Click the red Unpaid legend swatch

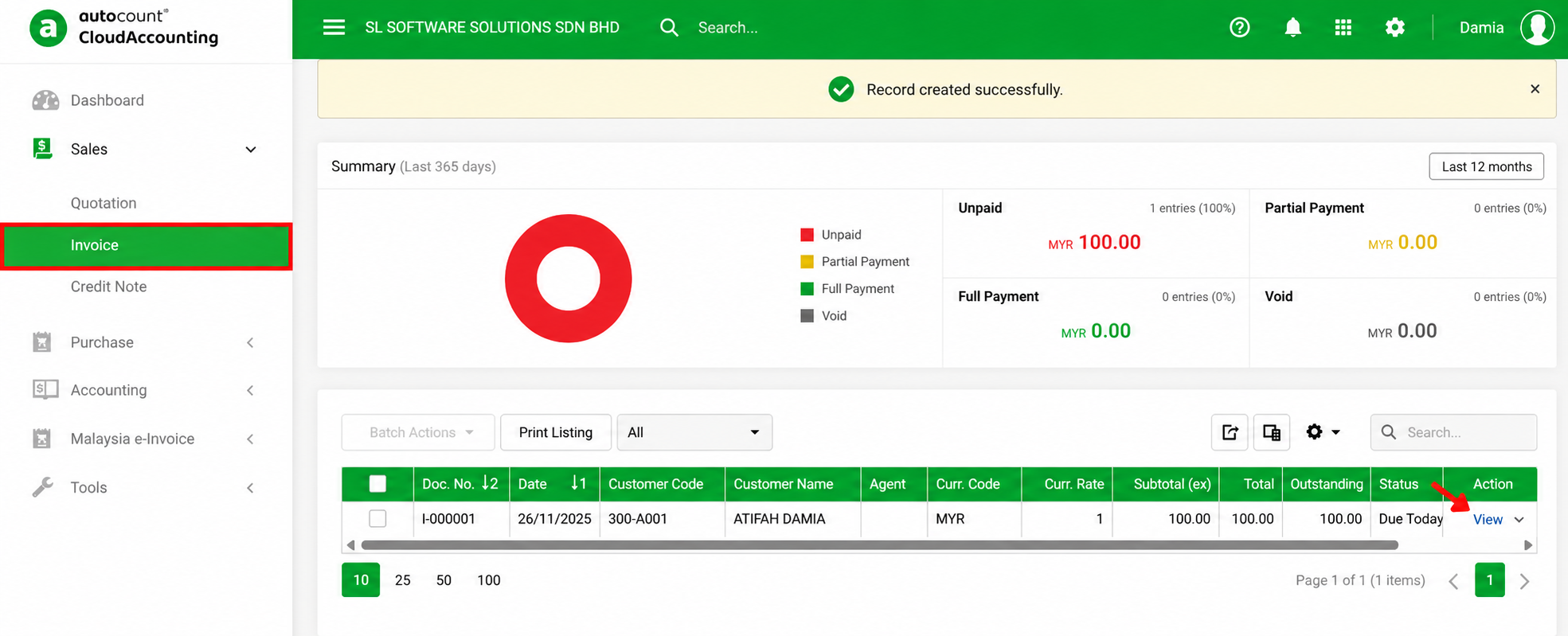(807, 235)
